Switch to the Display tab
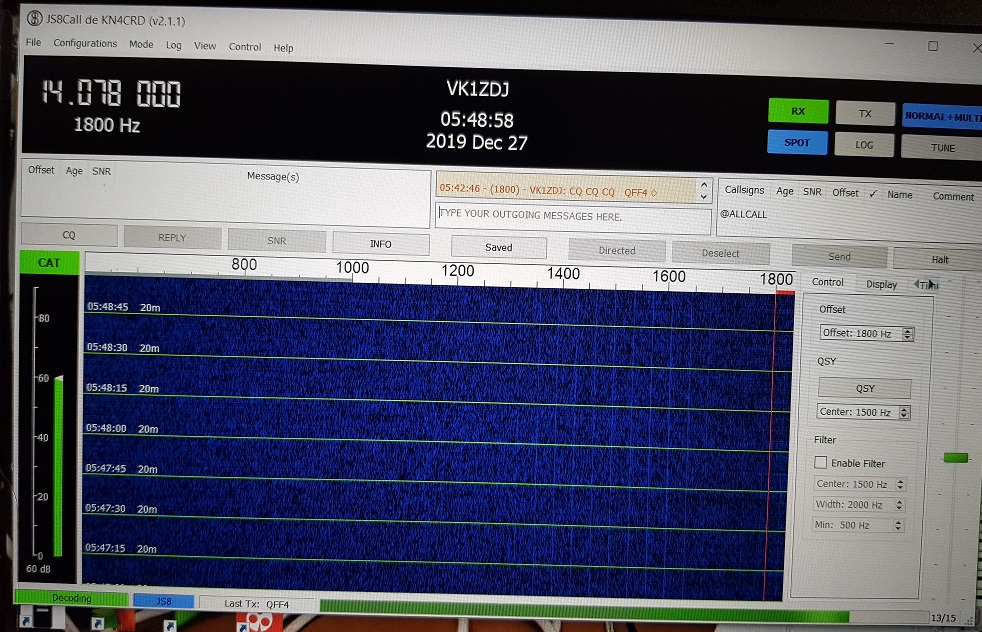982x632 pixels. coord(881,284)
